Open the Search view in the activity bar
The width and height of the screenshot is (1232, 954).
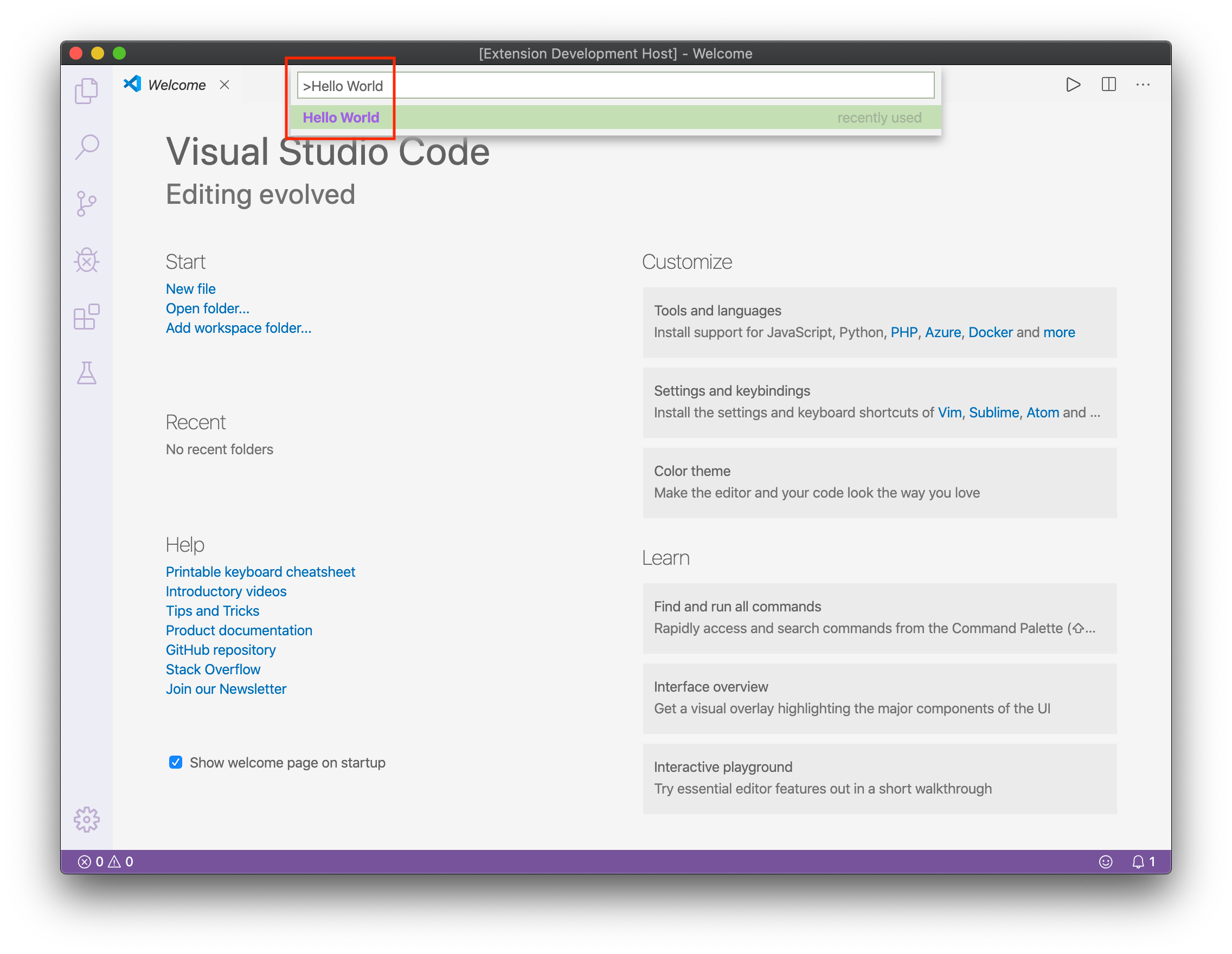click(87, 146)
